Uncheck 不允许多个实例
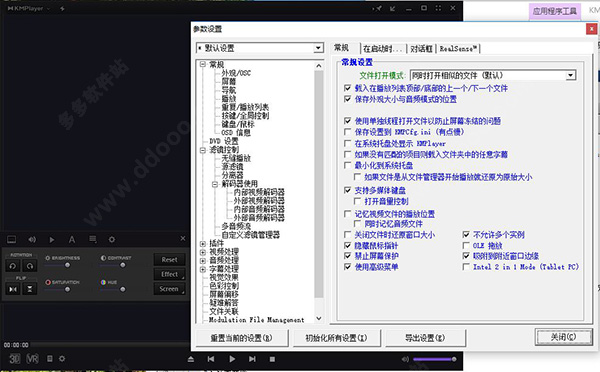 pyautogui.click(x=466, y=234)
